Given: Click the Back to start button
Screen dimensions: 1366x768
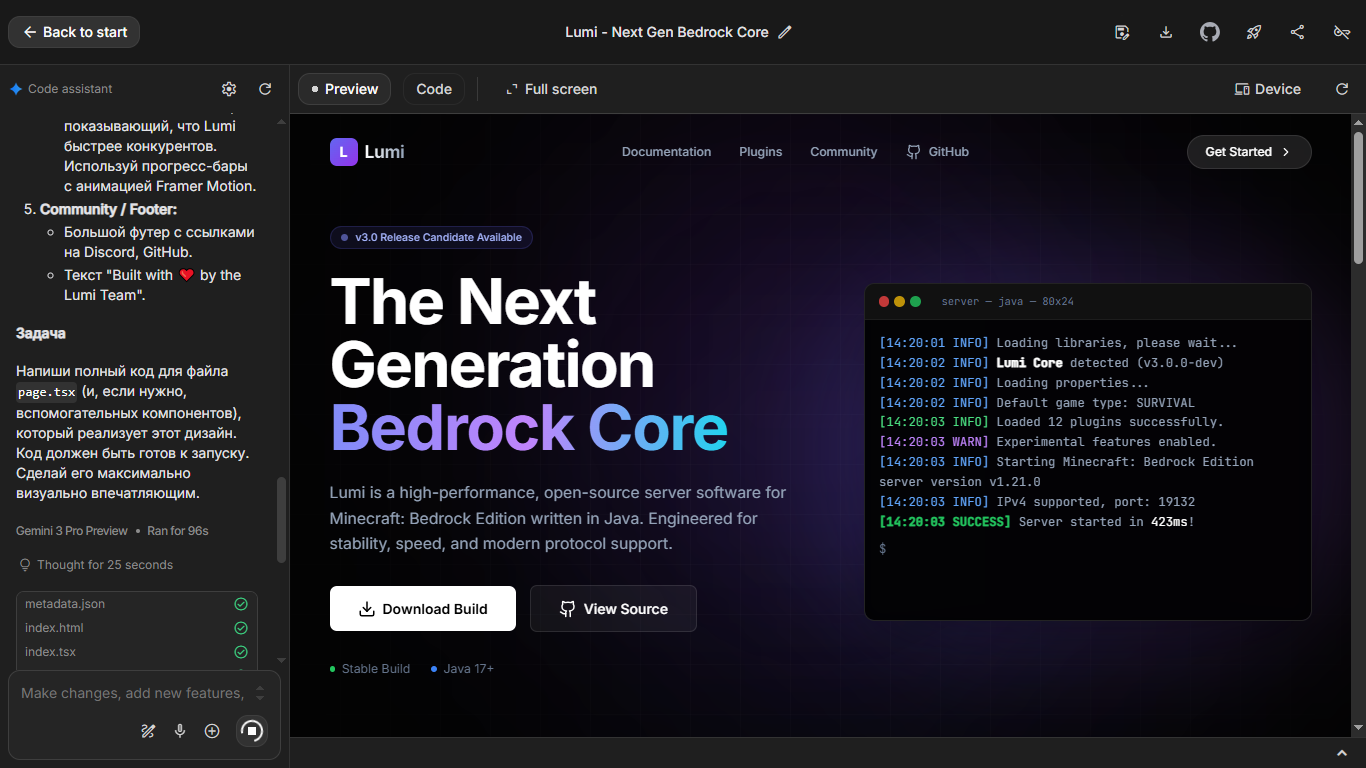Looking at the screenshot, I should 74,32.
